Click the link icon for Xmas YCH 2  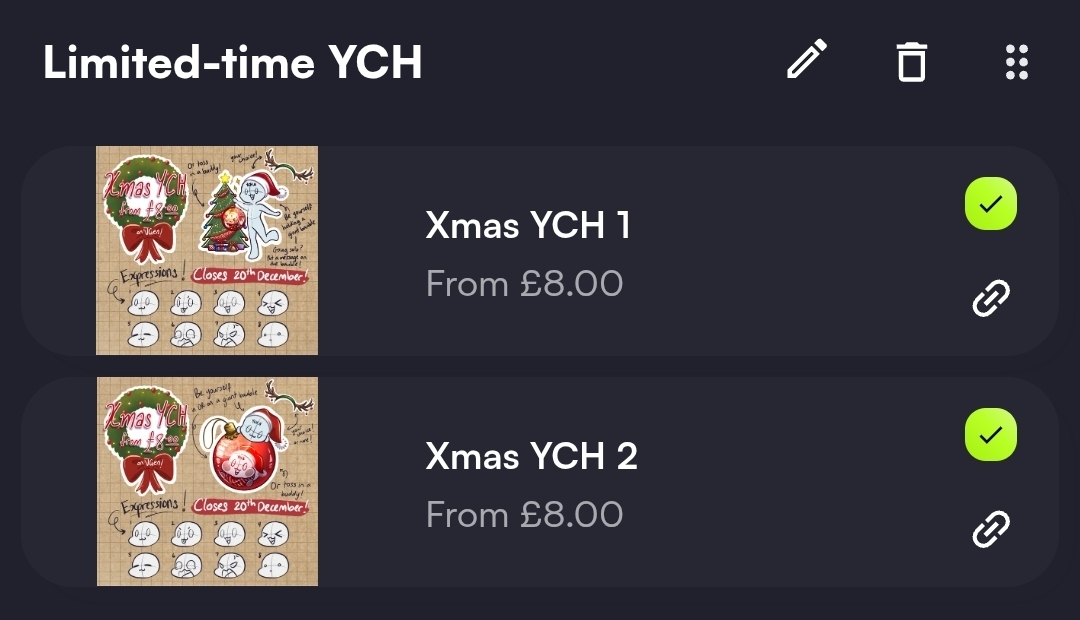991,529
